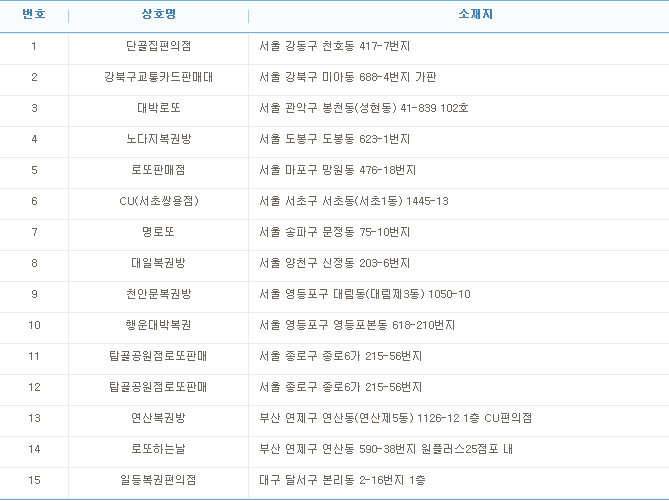
Task: Click address '서울 영등포구 대림동(대림제3동) 1050-10'
Action: [365, 294]
